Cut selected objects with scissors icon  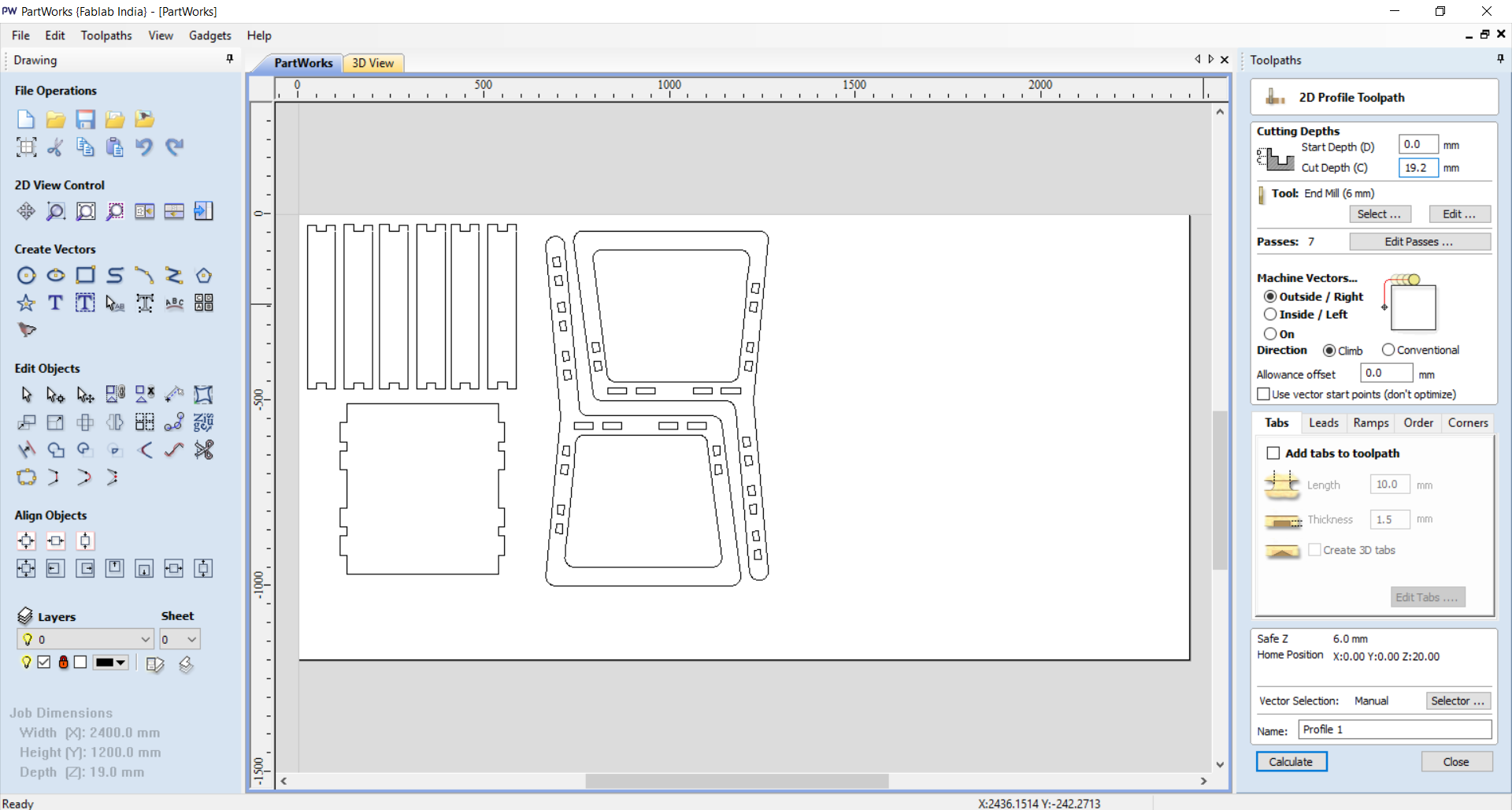(x=55, y=147)
